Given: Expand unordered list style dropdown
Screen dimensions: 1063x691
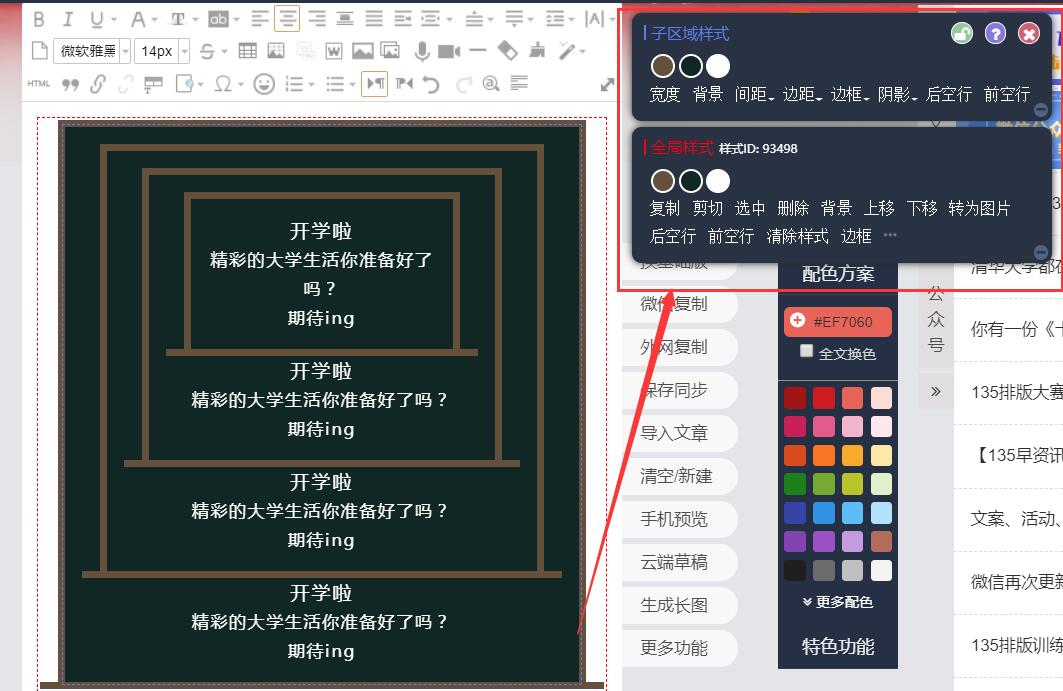Looking at the screenshot, I should pyautogui.click(x=352, y=84).
